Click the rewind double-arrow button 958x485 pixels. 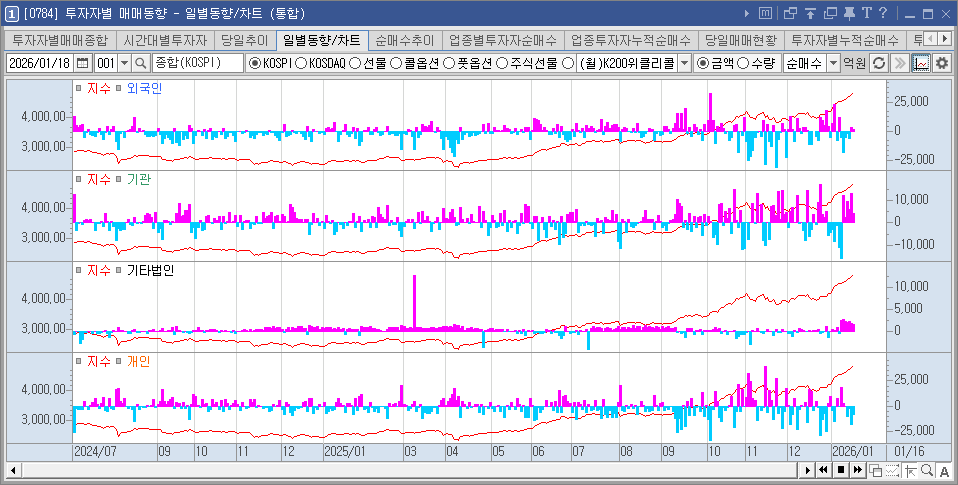(824, 470)
